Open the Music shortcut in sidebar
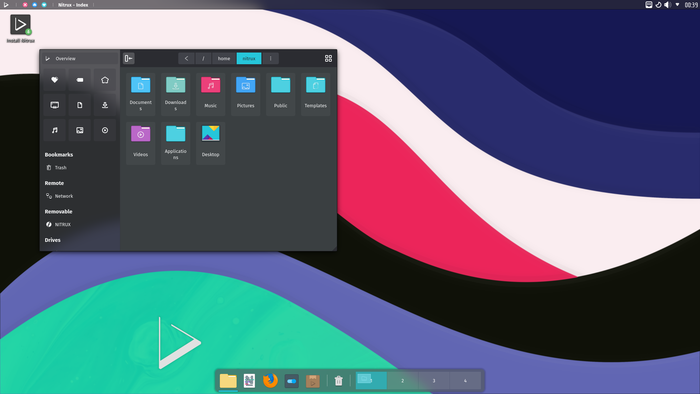The width and height of the screenshot is (700, 394). tap(54, 130)
